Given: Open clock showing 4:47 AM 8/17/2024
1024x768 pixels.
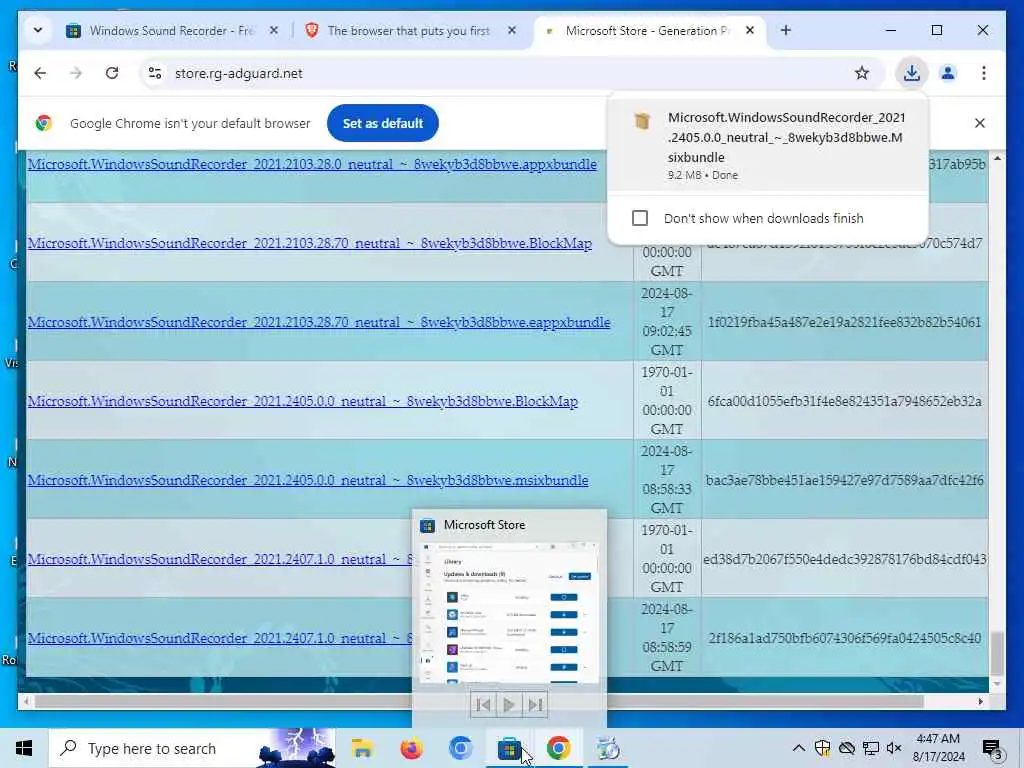Looking at the screenshot, I should click(938, 748).
